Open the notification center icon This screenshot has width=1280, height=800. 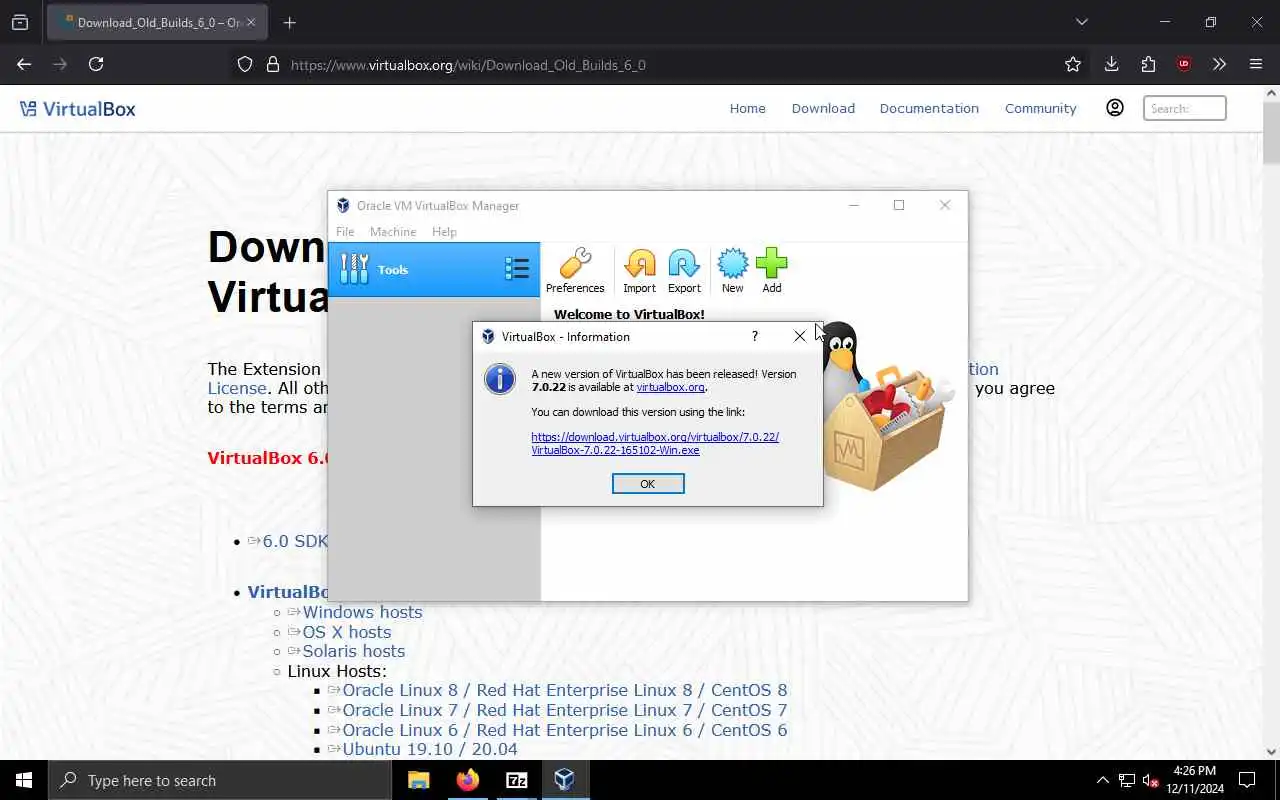tap(1247, 780)
